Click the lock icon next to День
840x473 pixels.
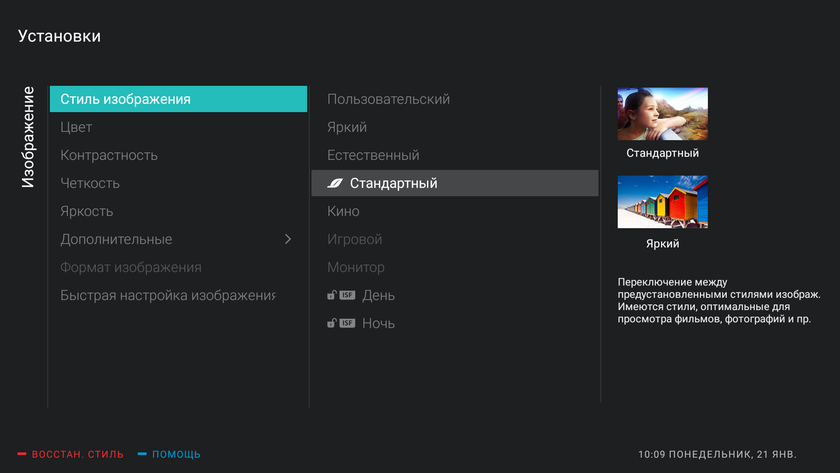tap(331, 296)
